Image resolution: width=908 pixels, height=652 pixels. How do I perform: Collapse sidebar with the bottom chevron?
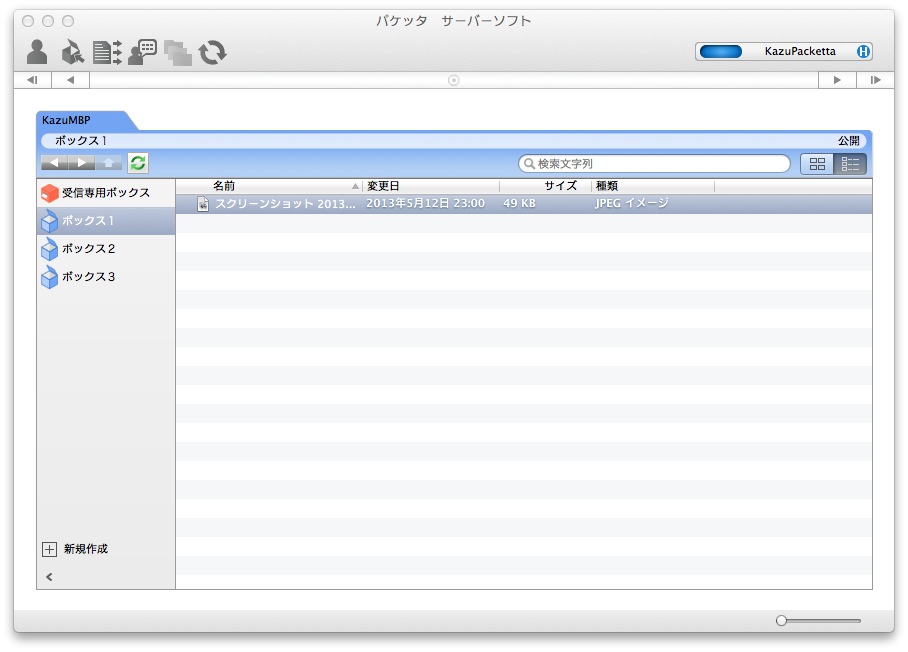pos(49,577)
